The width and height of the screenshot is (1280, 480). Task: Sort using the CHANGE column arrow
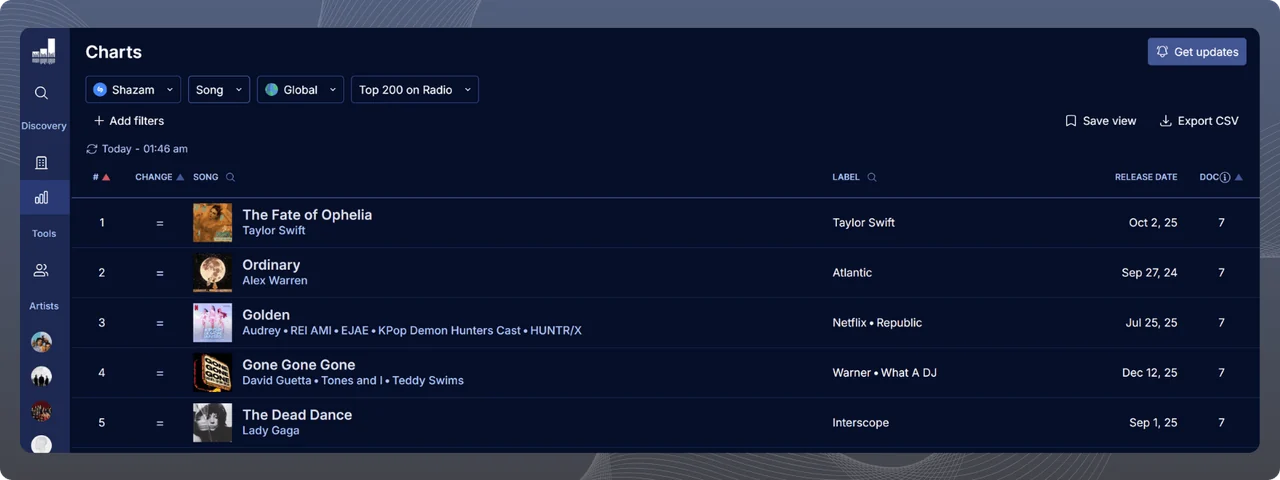[180, 177]
